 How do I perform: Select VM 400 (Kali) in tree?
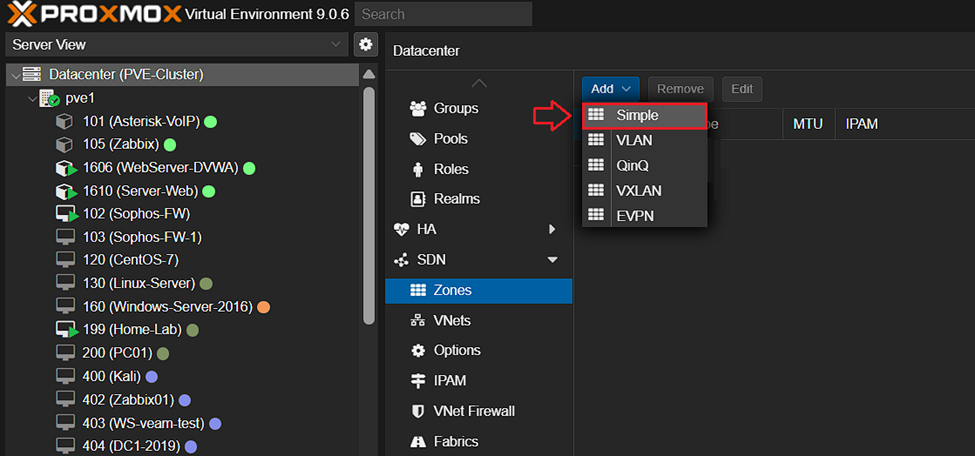[x=112, y=376]
